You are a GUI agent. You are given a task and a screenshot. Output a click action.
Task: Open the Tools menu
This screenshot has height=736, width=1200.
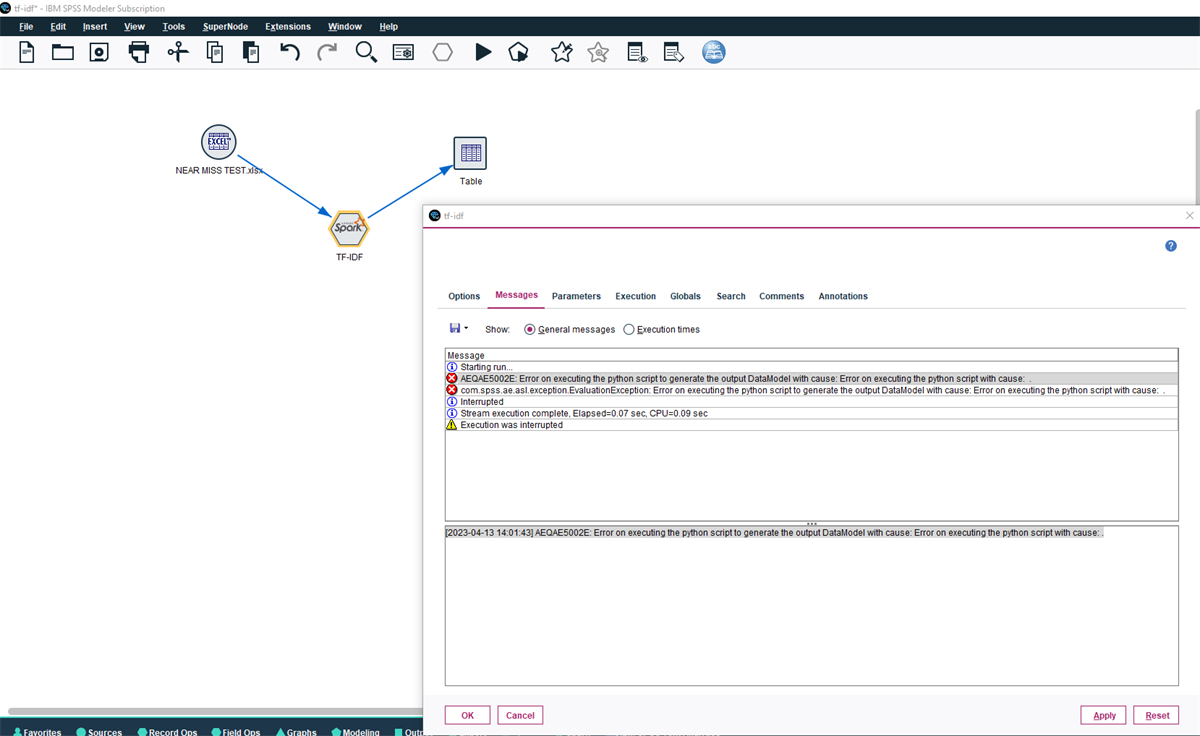173,26
